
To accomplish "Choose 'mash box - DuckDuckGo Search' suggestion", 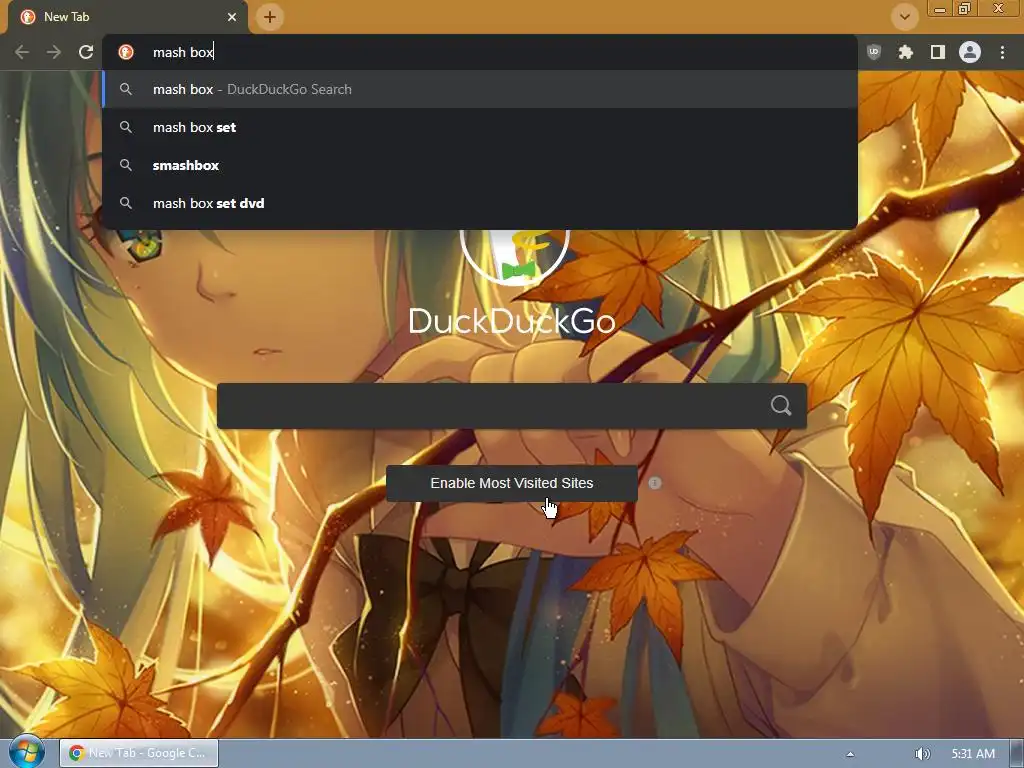I will tap(480, 89).
